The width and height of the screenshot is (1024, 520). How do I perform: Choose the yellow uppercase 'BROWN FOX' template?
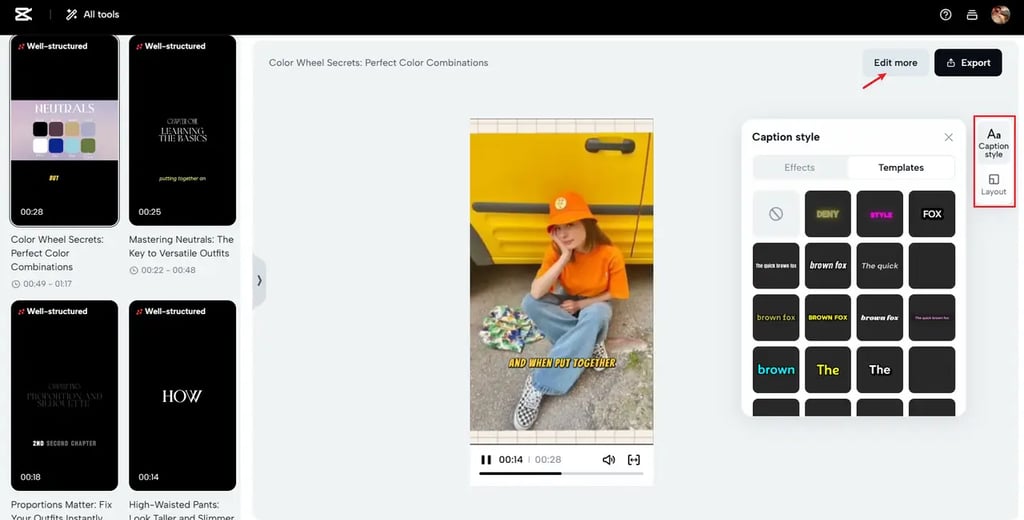click(827, 317)
